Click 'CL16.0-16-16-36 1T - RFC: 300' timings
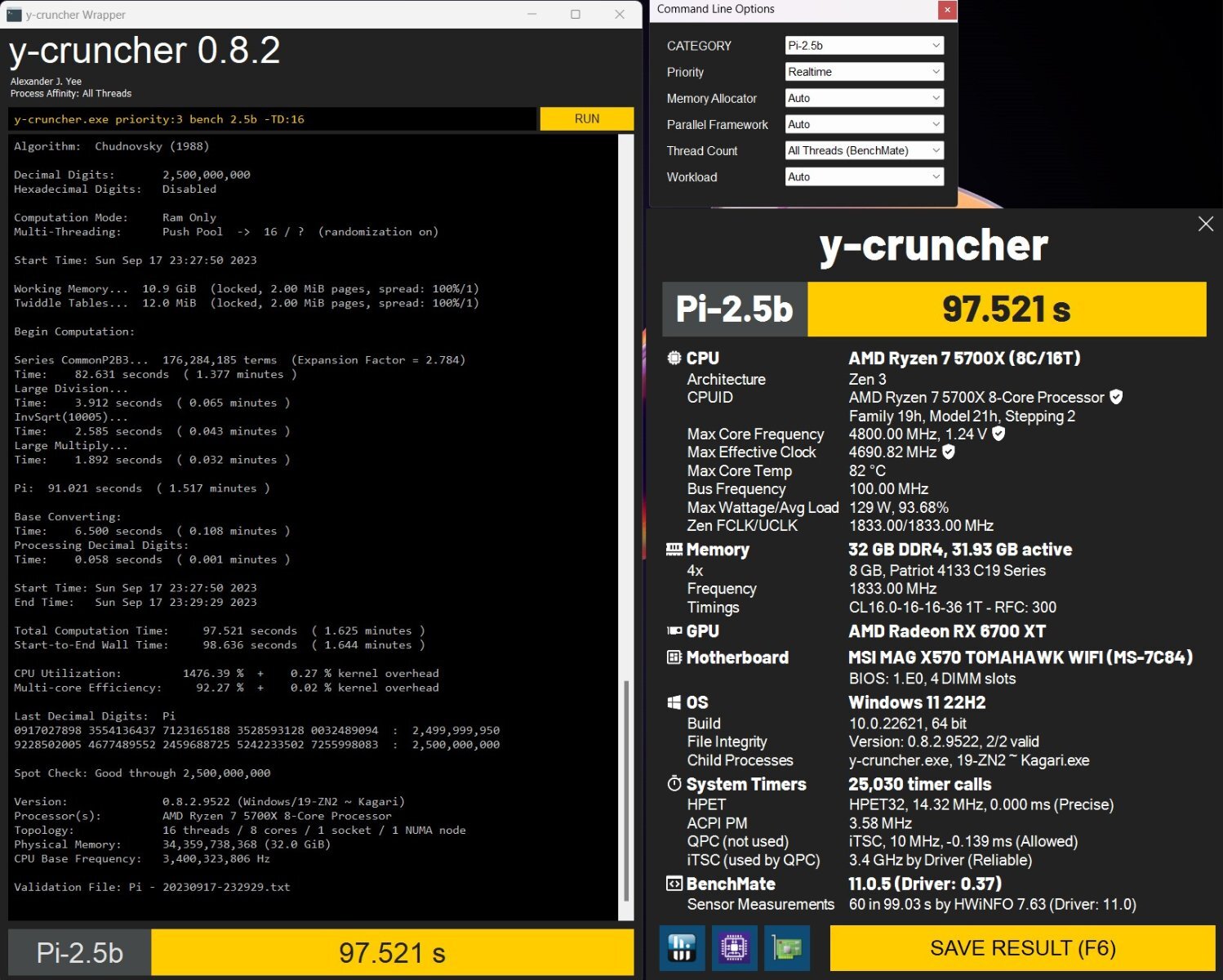 click(953, 607)
